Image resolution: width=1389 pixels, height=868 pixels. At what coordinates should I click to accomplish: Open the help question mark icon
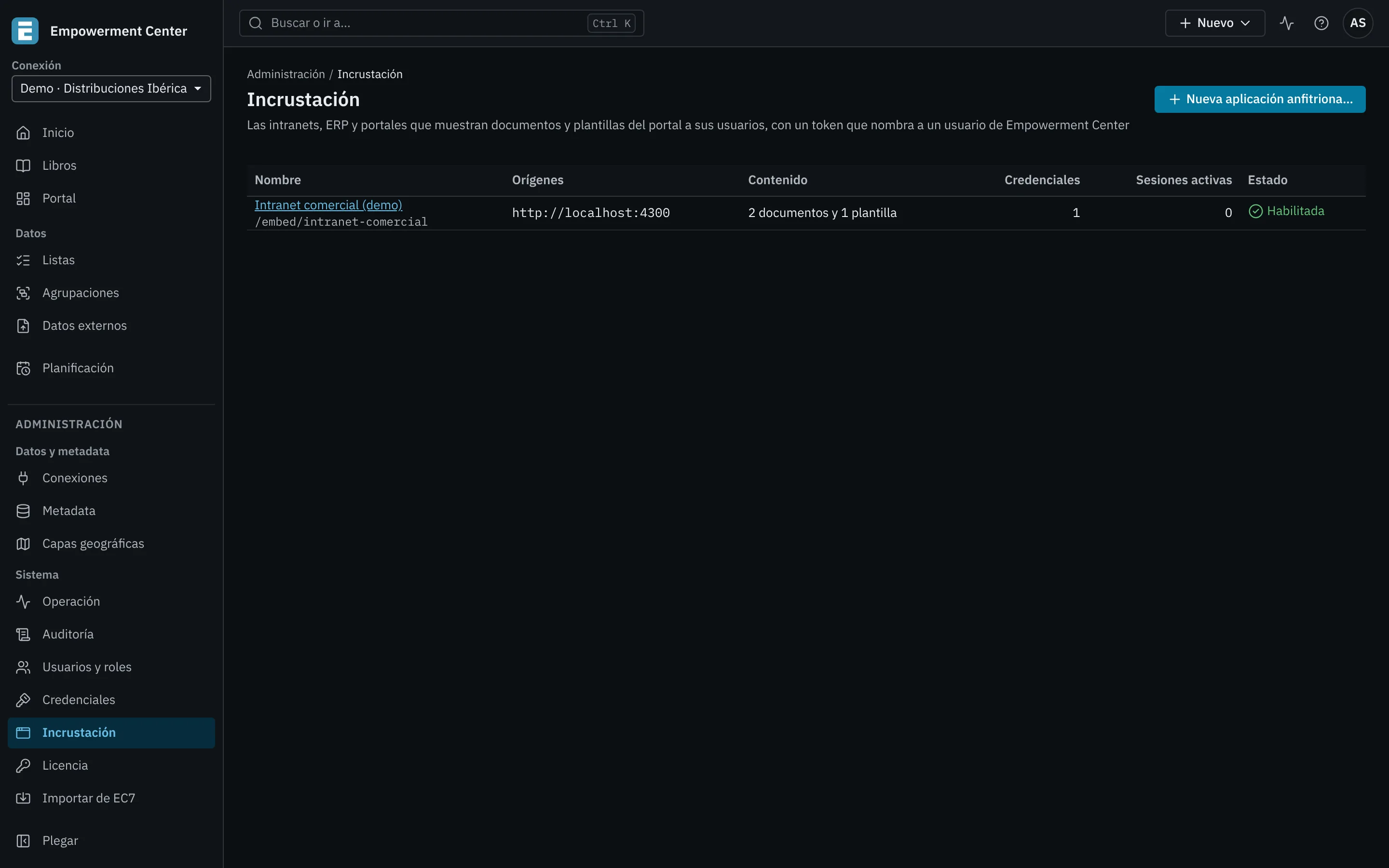(1321, 23)
